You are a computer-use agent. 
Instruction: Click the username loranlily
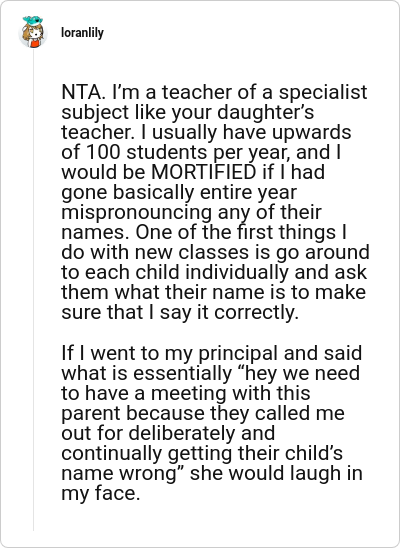point(82,33)
